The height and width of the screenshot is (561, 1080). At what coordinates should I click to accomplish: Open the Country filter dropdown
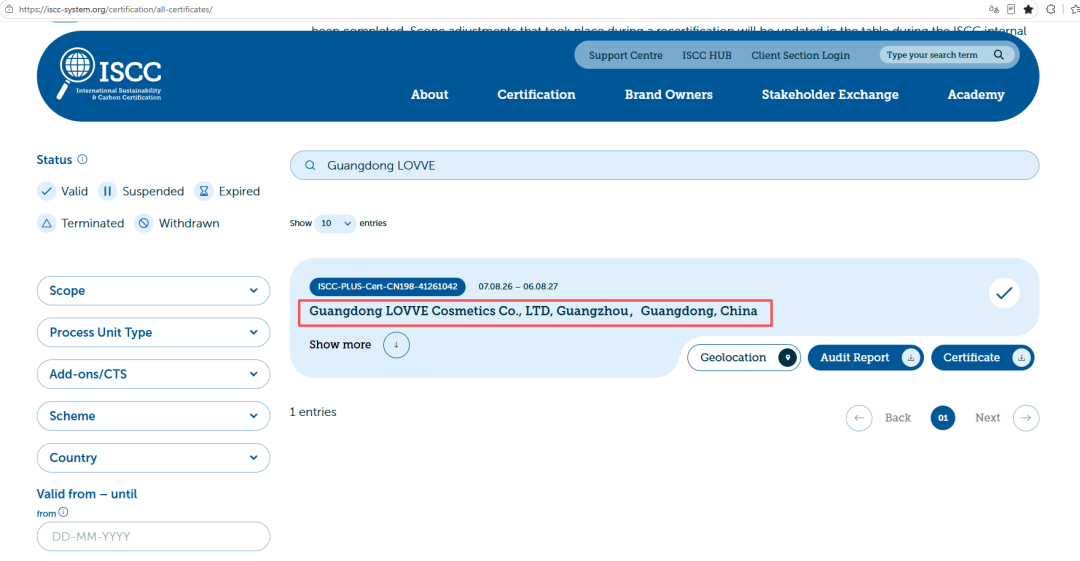tap(153, 458)
